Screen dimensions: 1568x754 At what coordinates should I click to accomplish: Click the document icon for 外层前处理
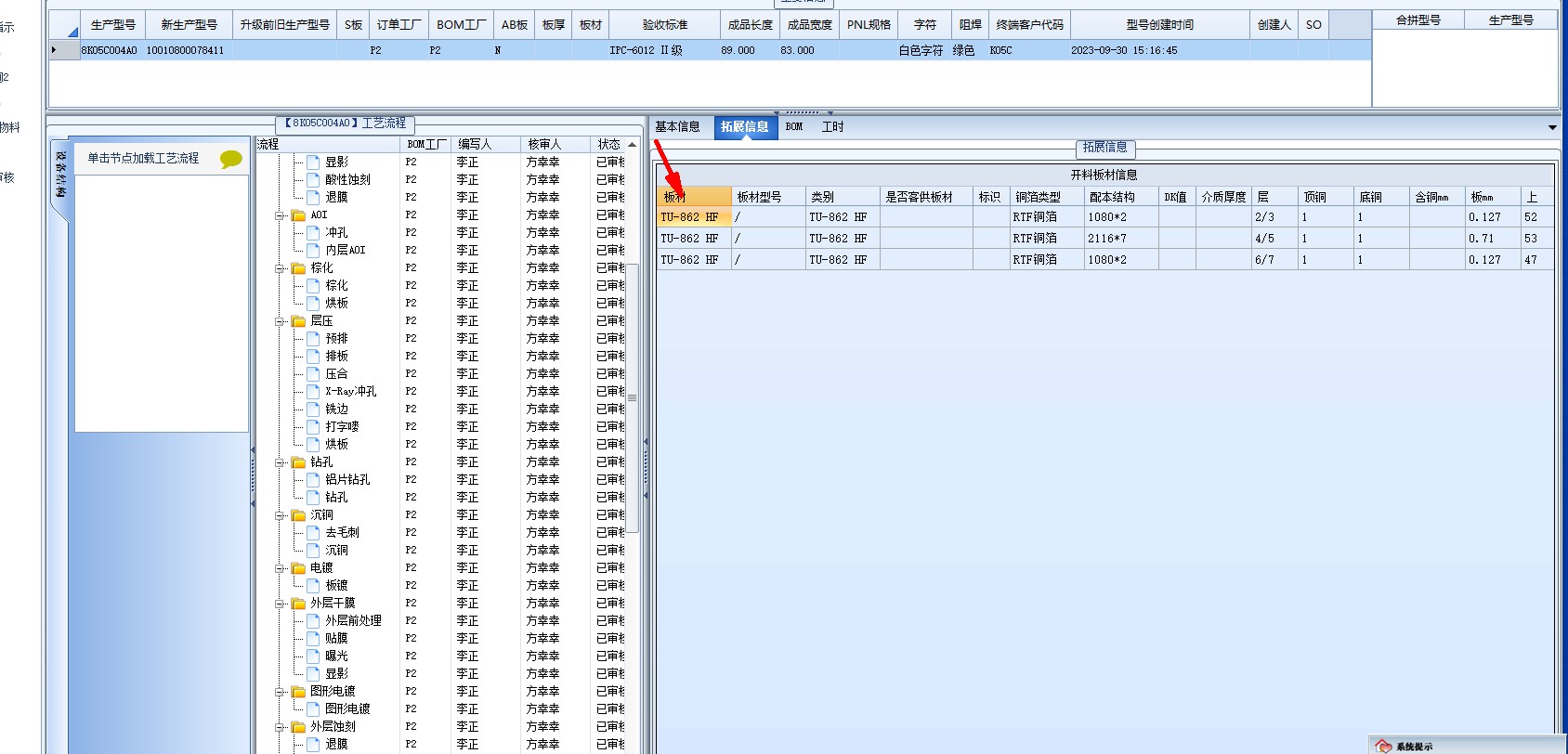(313, 620)
